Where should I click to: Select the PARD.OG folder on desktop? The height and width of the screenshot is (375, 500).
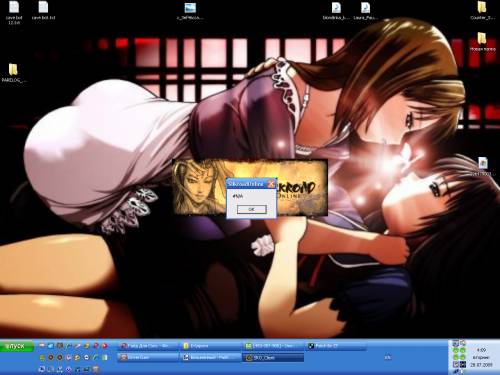point(13,73)
